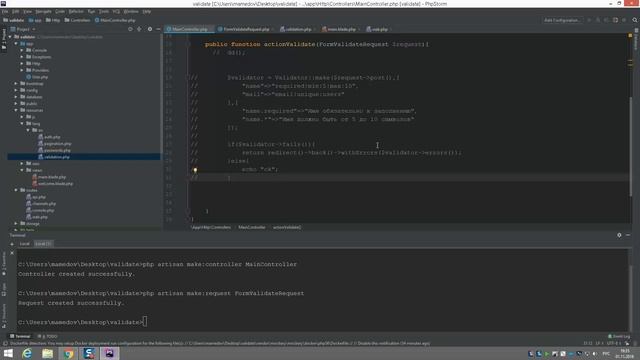
Task: Switch to main.blade.php editor tab
Action: coord(341,29)
